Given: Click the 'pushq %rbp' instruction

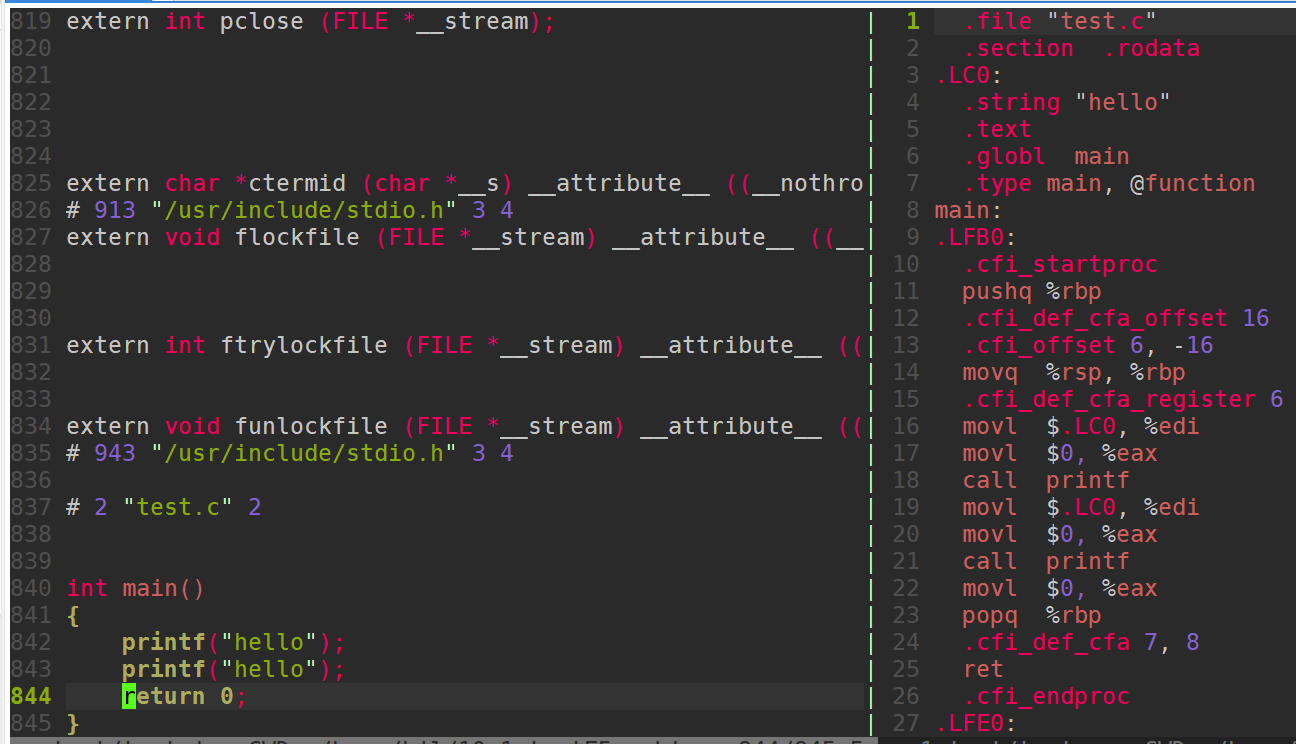Looking at the screenshot, I should coord(1032,291).
